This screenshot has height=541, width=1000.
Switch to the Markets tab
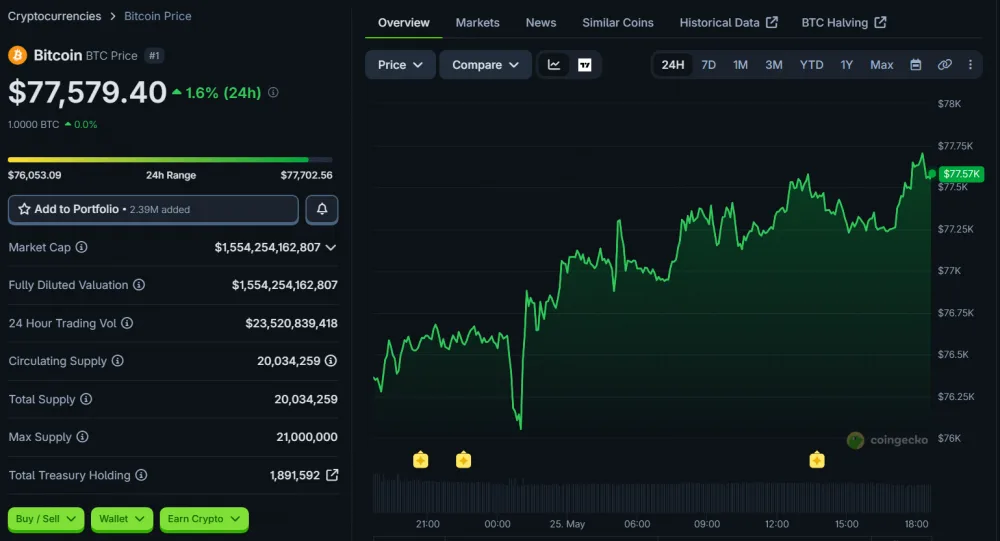coord(477,22)
